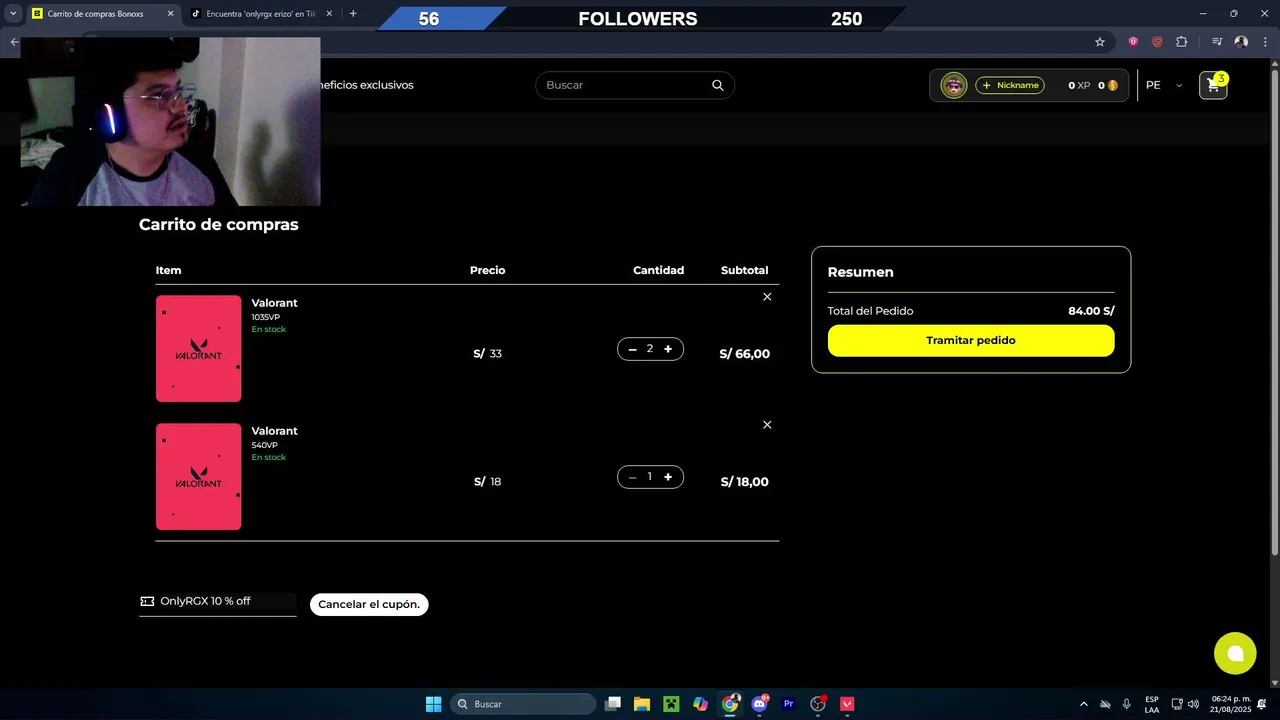Click the Cancelar el cupón button
The width and height of the screenshot is (1280, 720).
pyautogui.click(x=369, y=604)
